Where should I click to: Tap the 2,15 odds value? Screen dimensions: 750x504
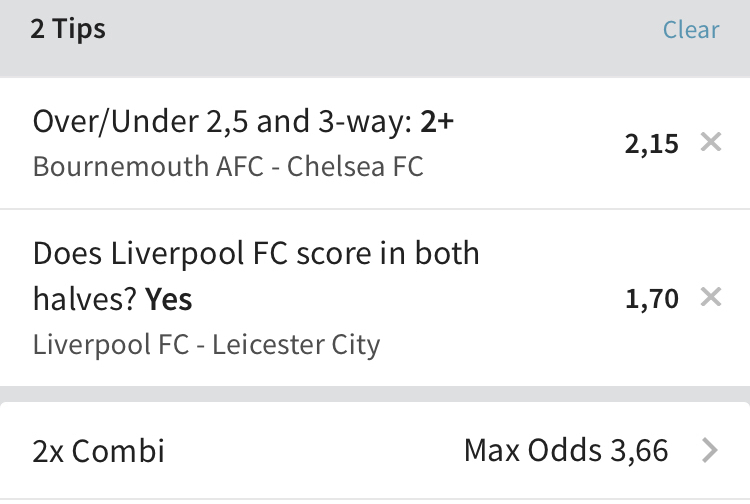click(x=651, y=144)
